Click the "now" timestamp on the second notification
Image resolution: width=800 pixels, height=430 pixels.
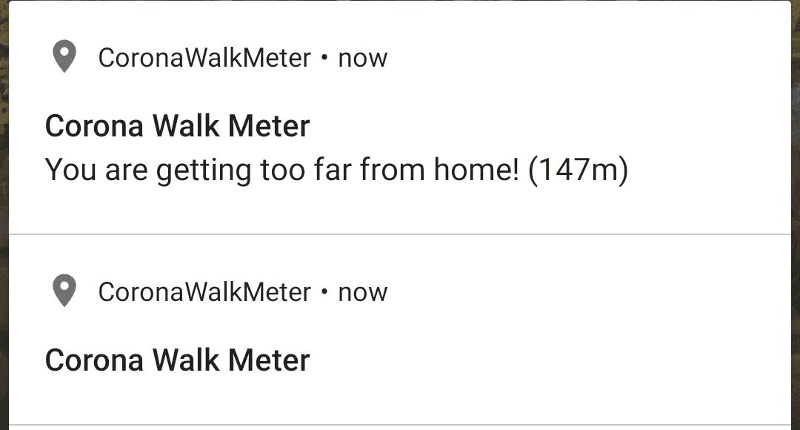(x=363, y=292)
